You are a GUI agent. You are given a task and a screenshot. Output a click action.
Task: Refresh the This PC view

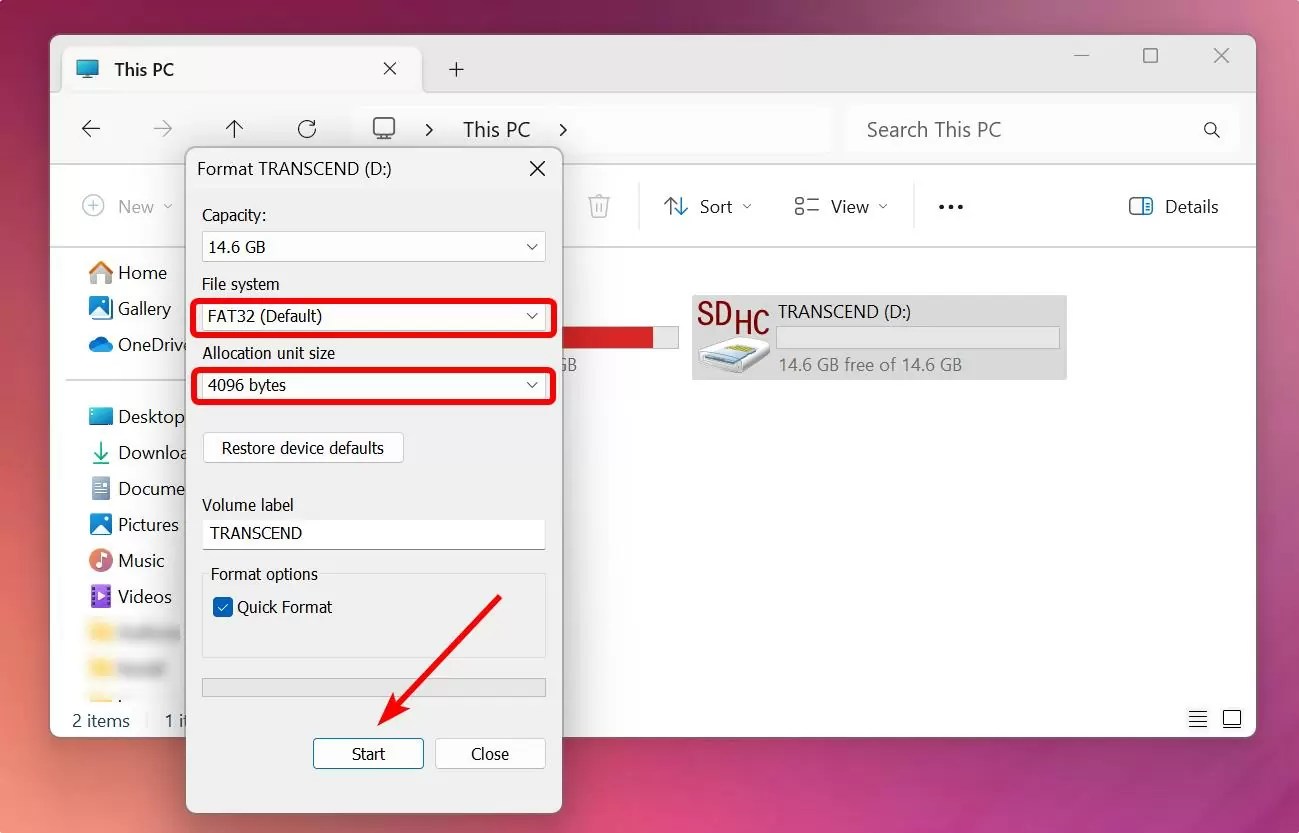307,129
